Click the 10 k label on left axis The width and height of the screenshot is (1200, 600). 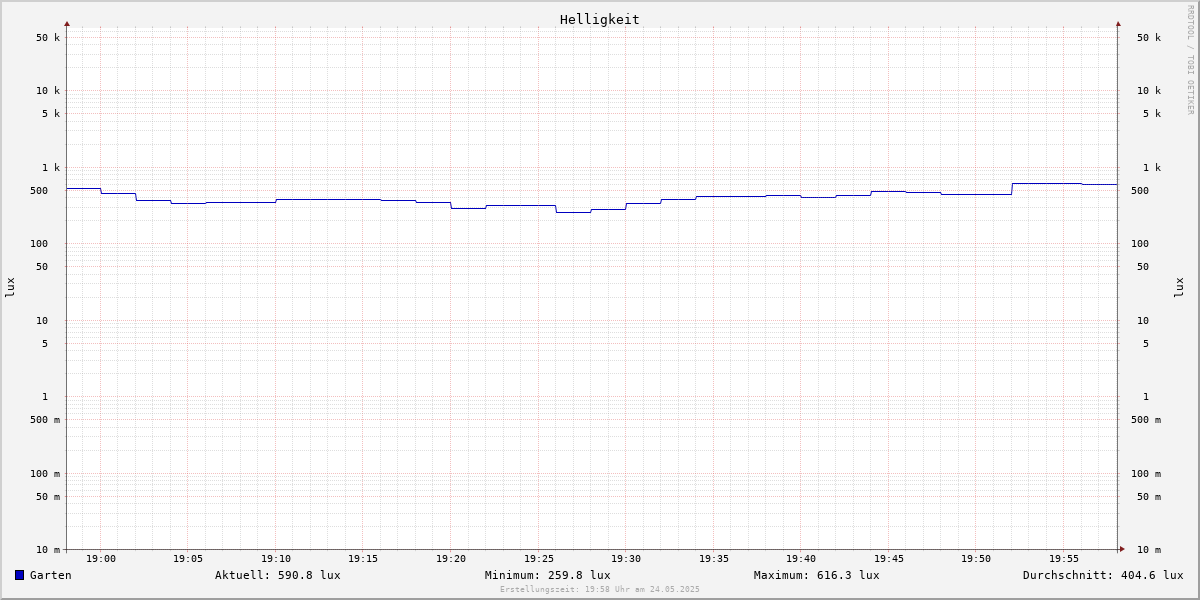pyautogui.click(x=48, y=91)
